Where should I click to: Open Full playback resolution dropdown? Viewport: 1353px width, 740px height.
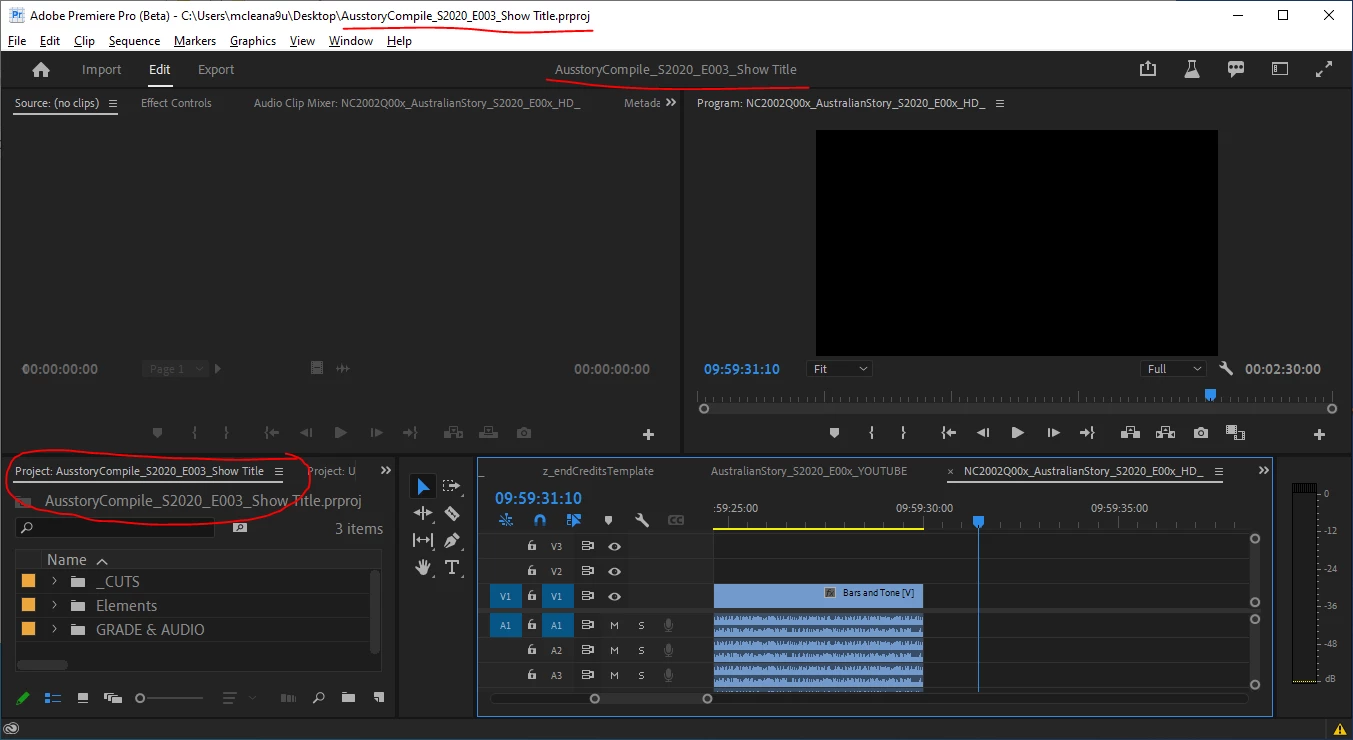coord(1174,369)
